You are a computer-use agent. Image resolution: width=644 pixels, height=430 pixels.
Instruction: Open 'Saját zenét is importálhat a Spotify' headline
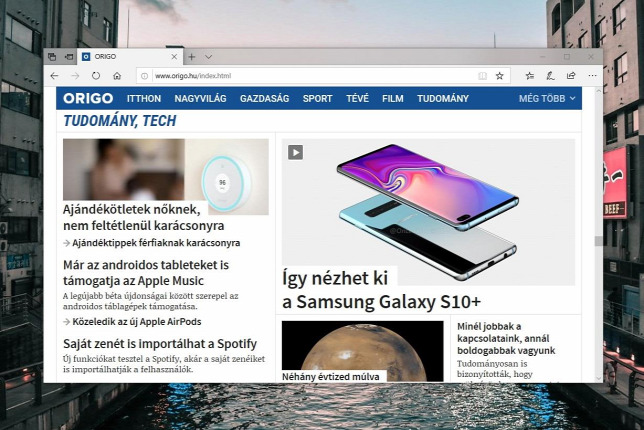pyautogui.click(x=160, y=343)
